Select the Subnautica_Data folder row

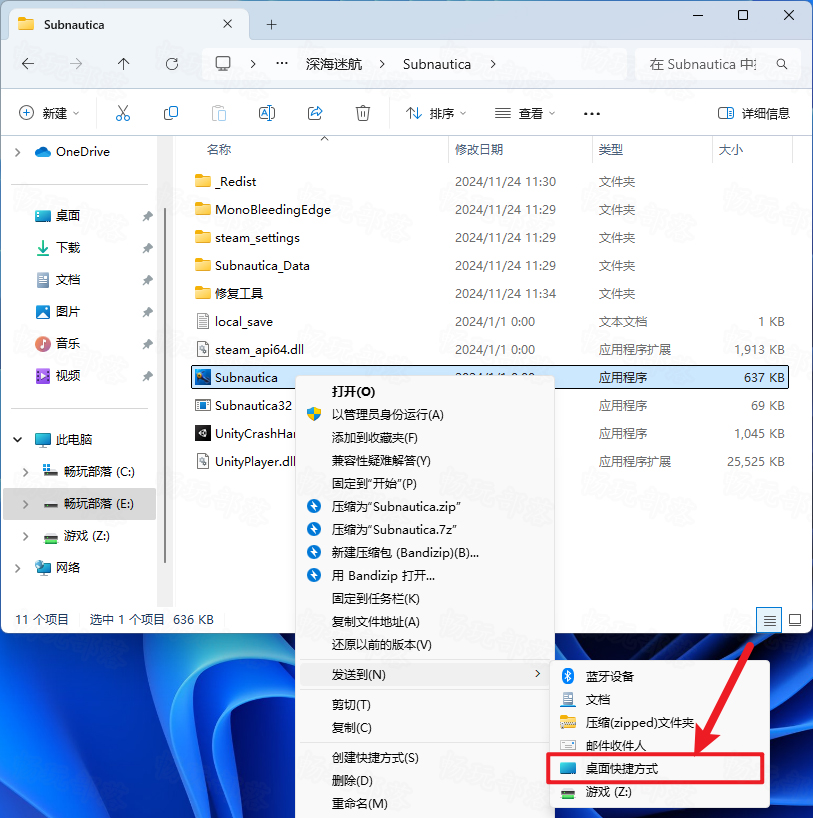point(490,266)
